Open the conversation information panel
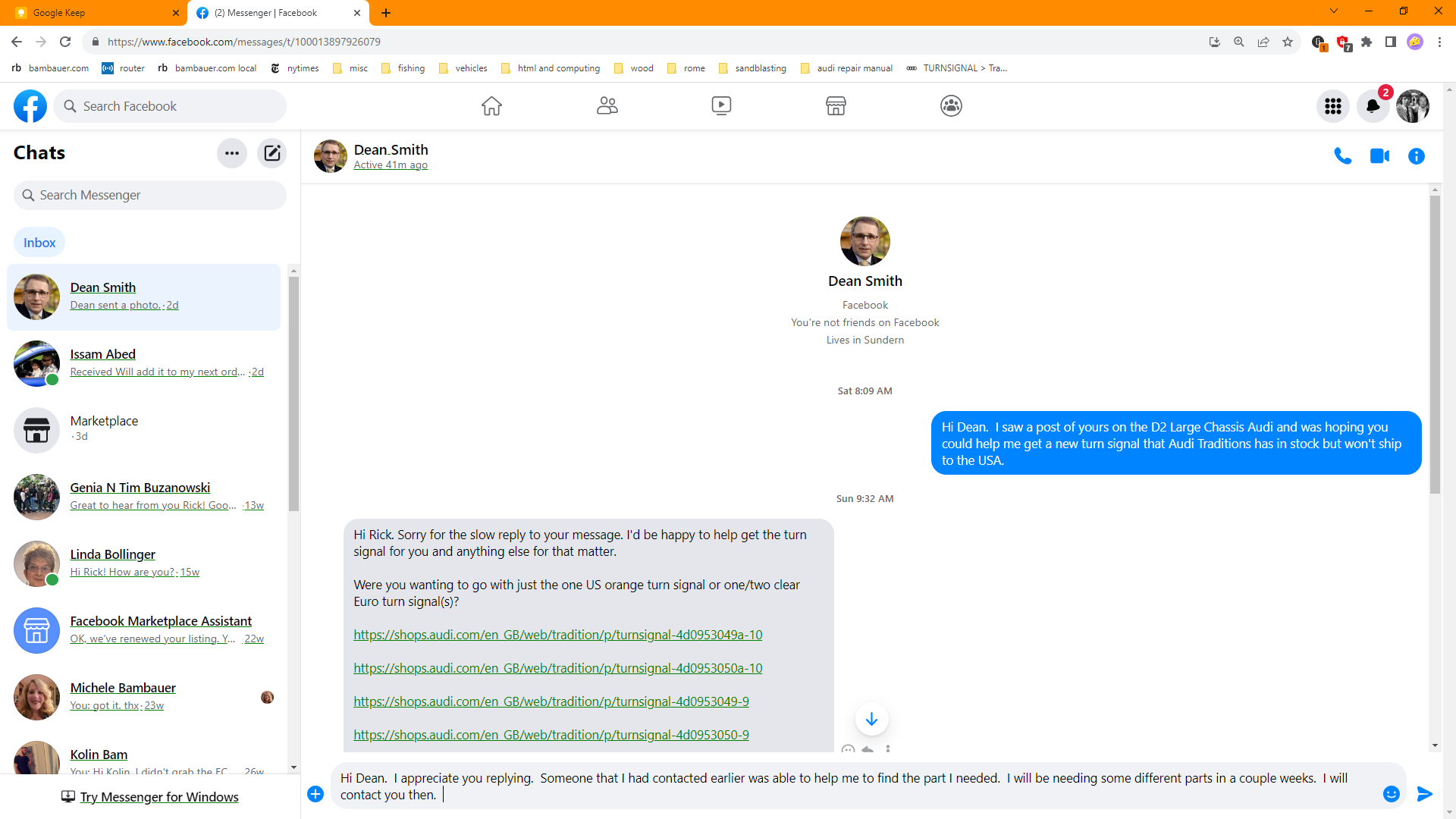 (1416, 156)
